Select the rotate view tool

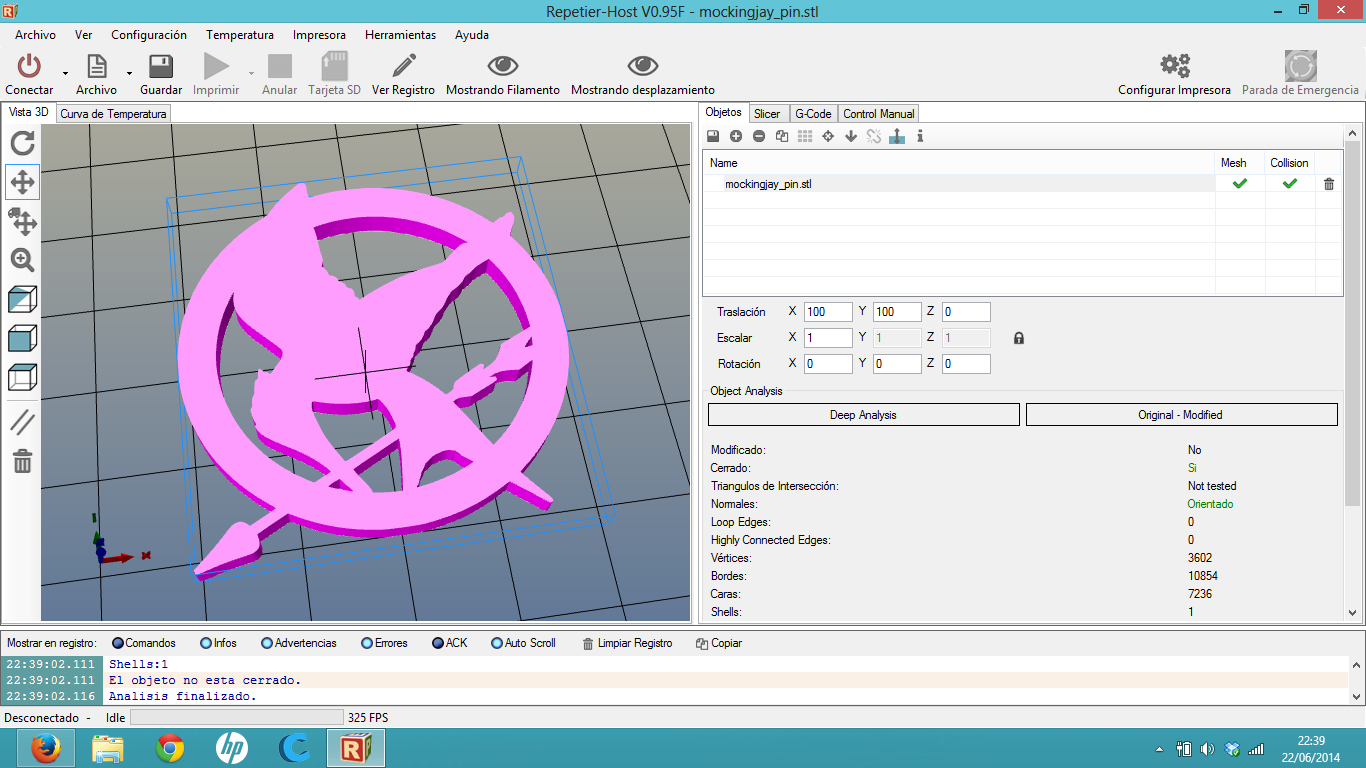click(x=22, y=143)
